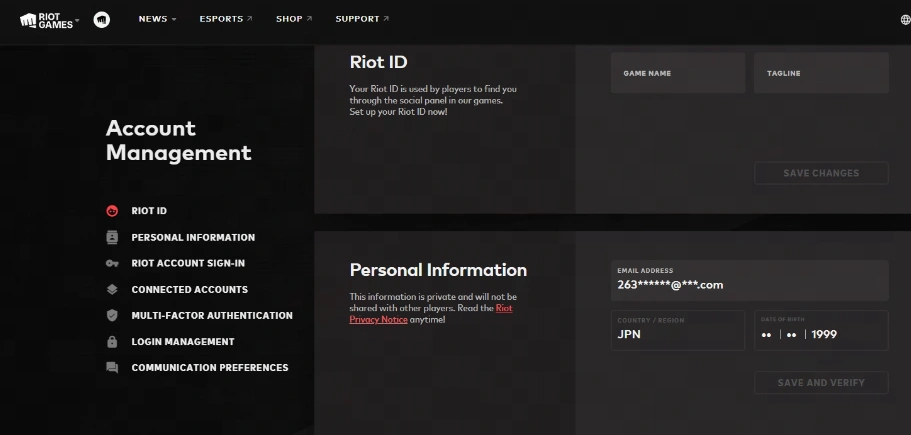Click the Save and Verify button
911x435 pixels.
(821, 383)
